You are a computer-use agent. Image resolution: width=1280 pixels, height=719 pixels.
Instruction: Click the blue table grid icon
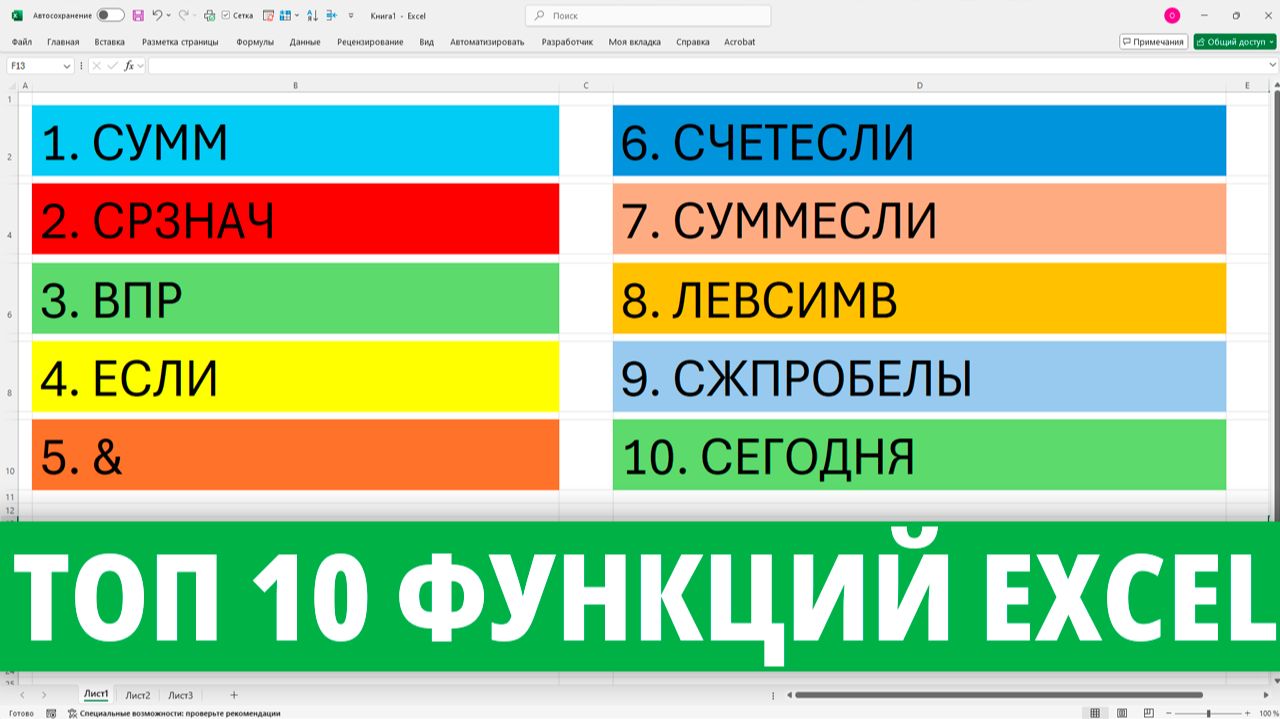pos(285,16)
